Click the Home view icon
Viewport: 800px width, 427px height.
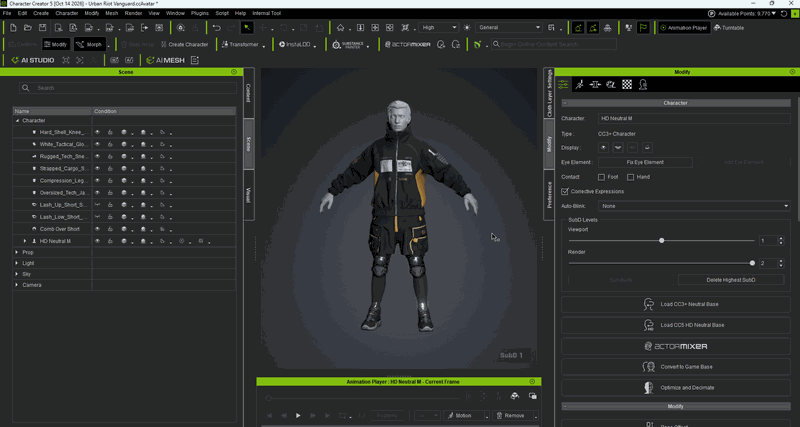pyautogui.click(x=340, y=28)
